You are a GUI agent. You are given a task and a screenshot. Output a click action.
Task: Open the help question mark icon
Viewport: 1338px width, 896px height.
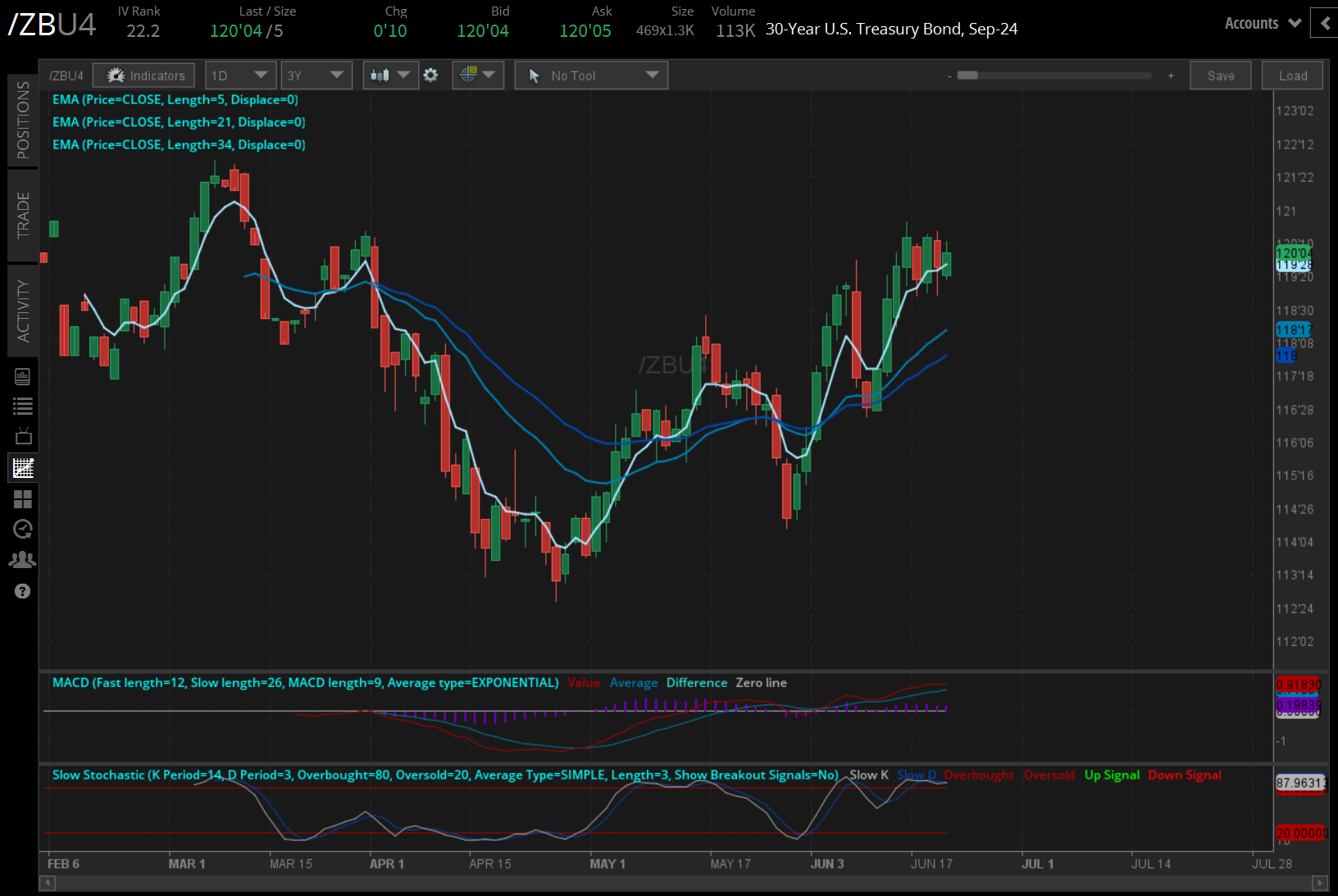[x=23, y=591]
